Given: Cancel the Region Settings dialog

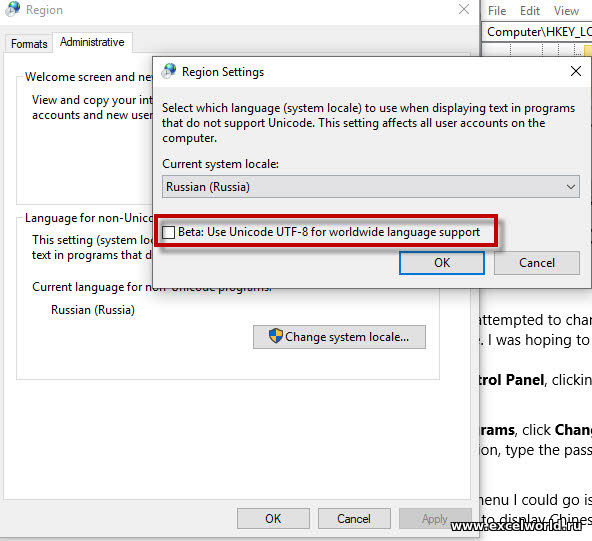Looking at the screenshot, I should point(536,263).
